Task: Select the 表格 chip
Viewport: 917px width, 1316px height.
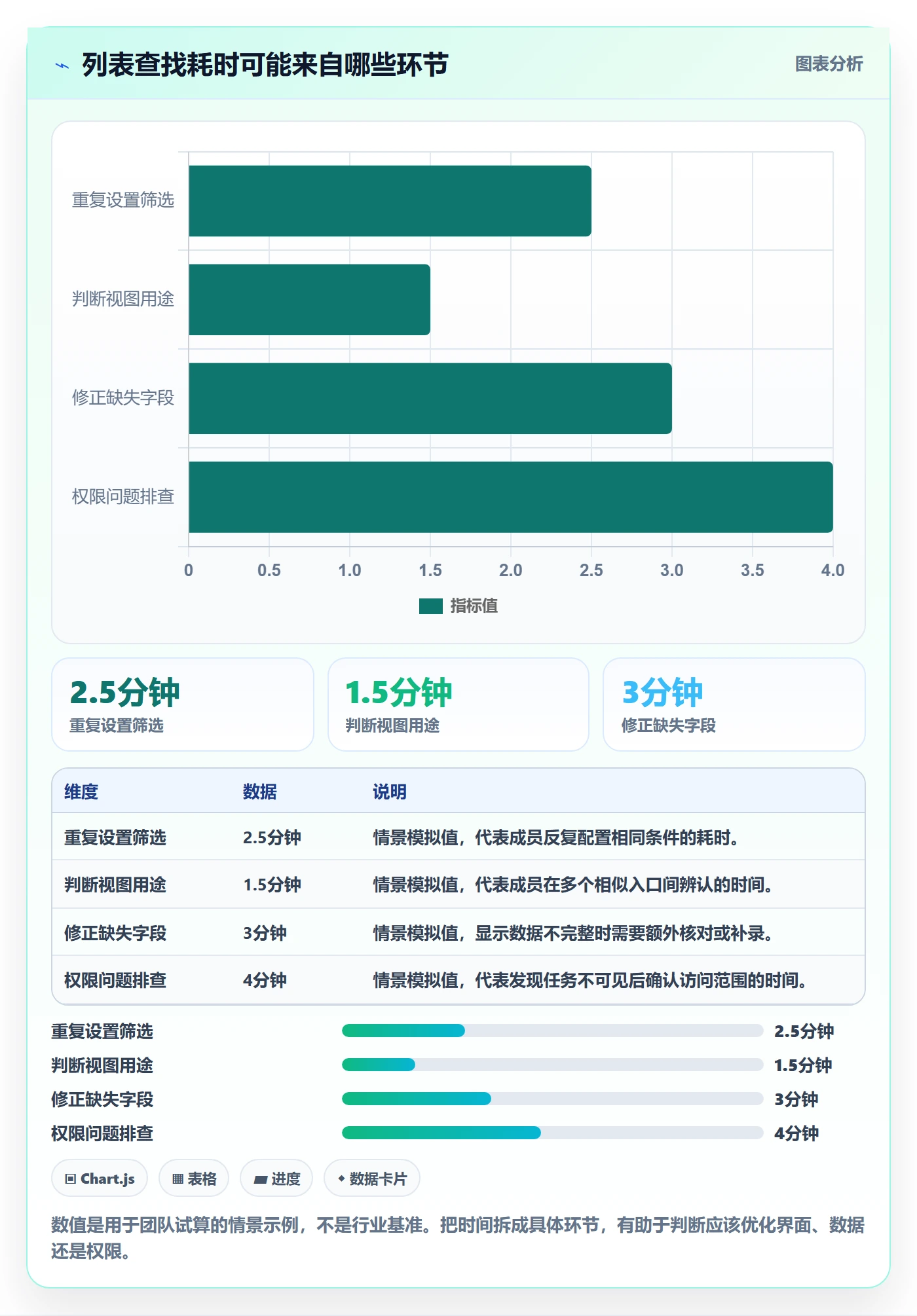Action: 194,1179
